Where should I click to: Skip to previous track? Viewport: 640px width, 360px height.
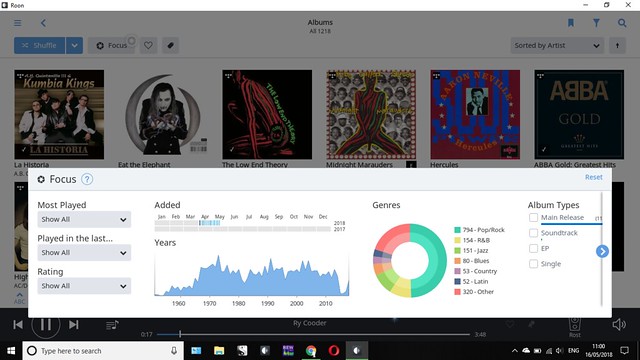click(18, 324)
